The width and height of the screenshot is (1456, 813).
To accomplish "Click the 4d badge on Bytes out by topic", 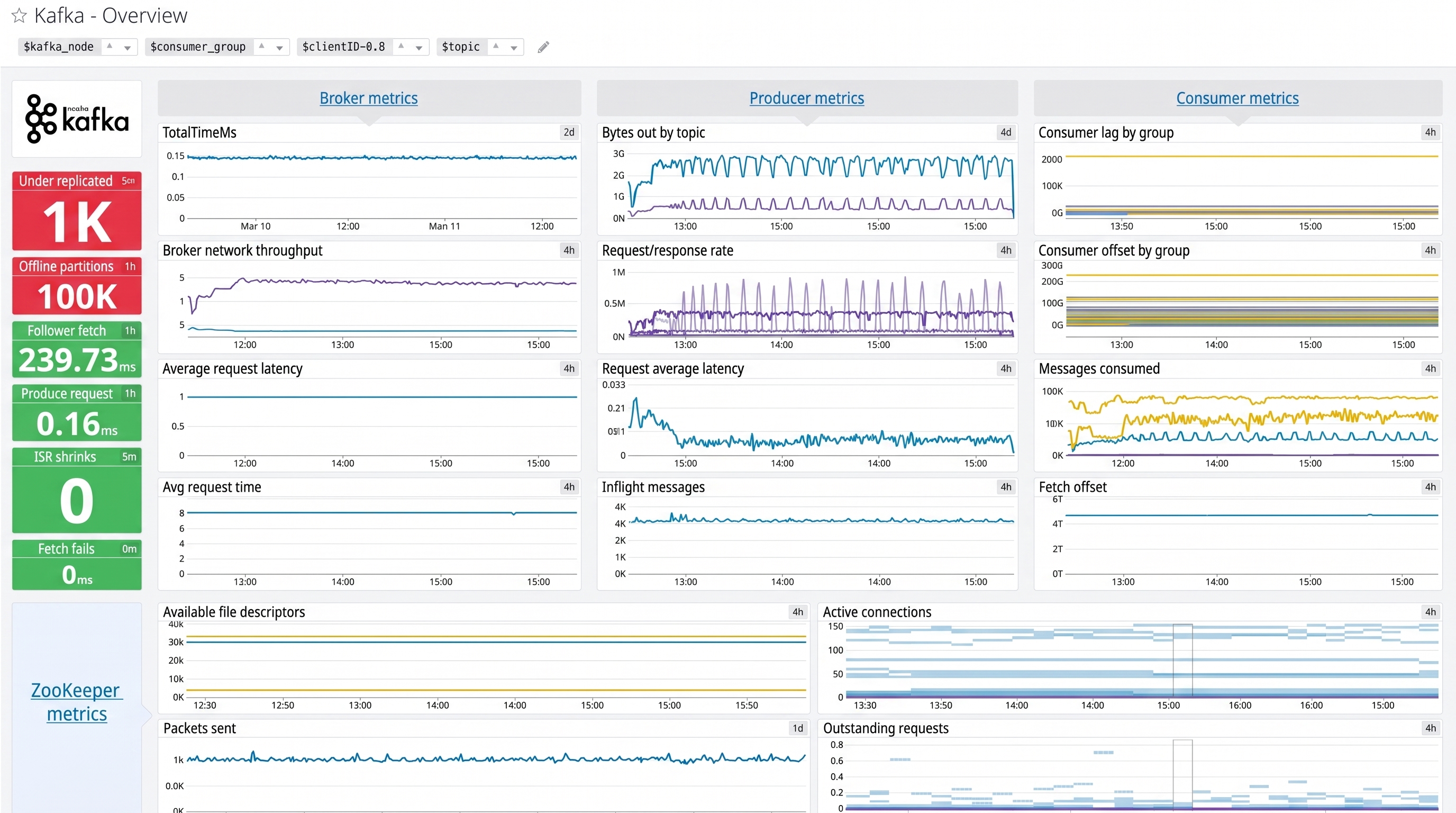I will (x=1006, y=132).
